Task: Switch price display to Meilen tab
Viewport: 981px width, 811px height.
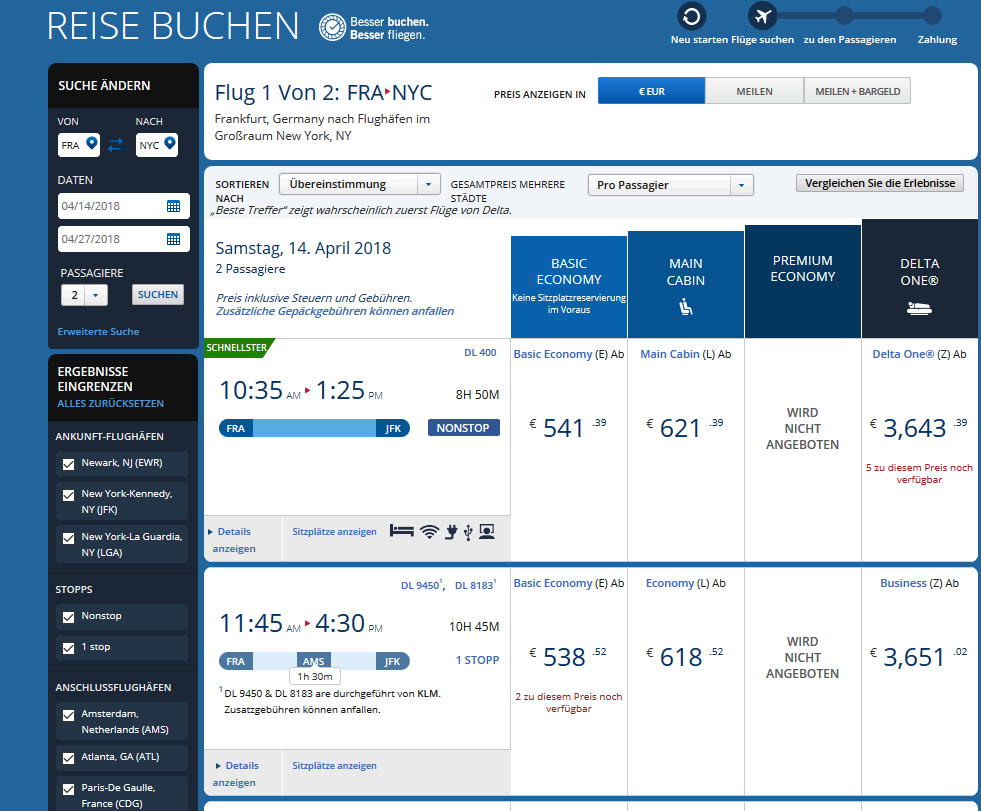Action: [x=754, y=91]
